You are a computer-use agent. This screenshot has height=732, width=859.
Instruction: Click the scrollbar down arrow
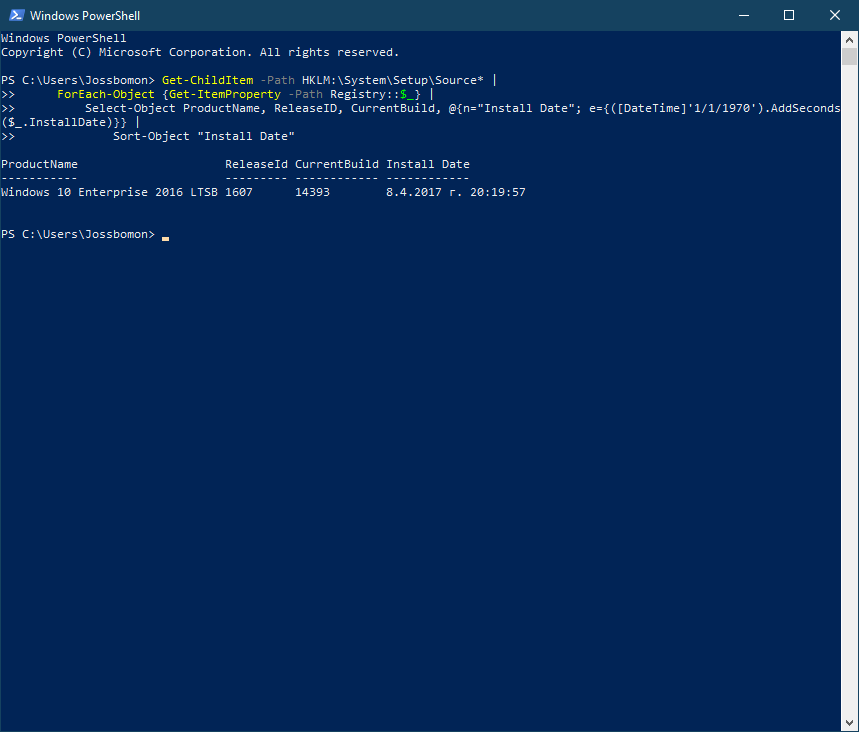(x=849, y=723)
